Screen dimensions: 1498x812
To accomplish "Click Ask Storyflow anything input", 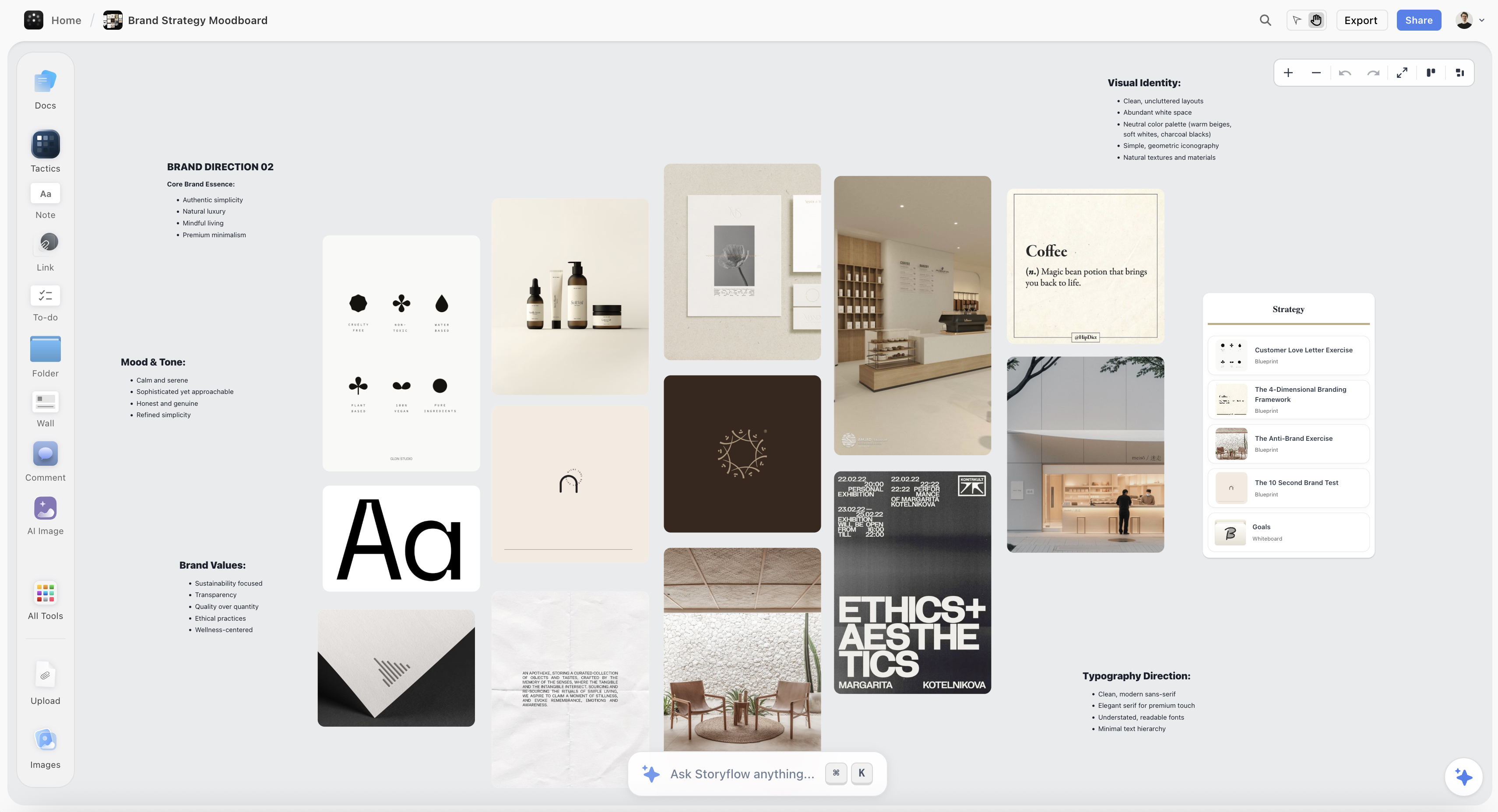I will (x=742, y=773).
